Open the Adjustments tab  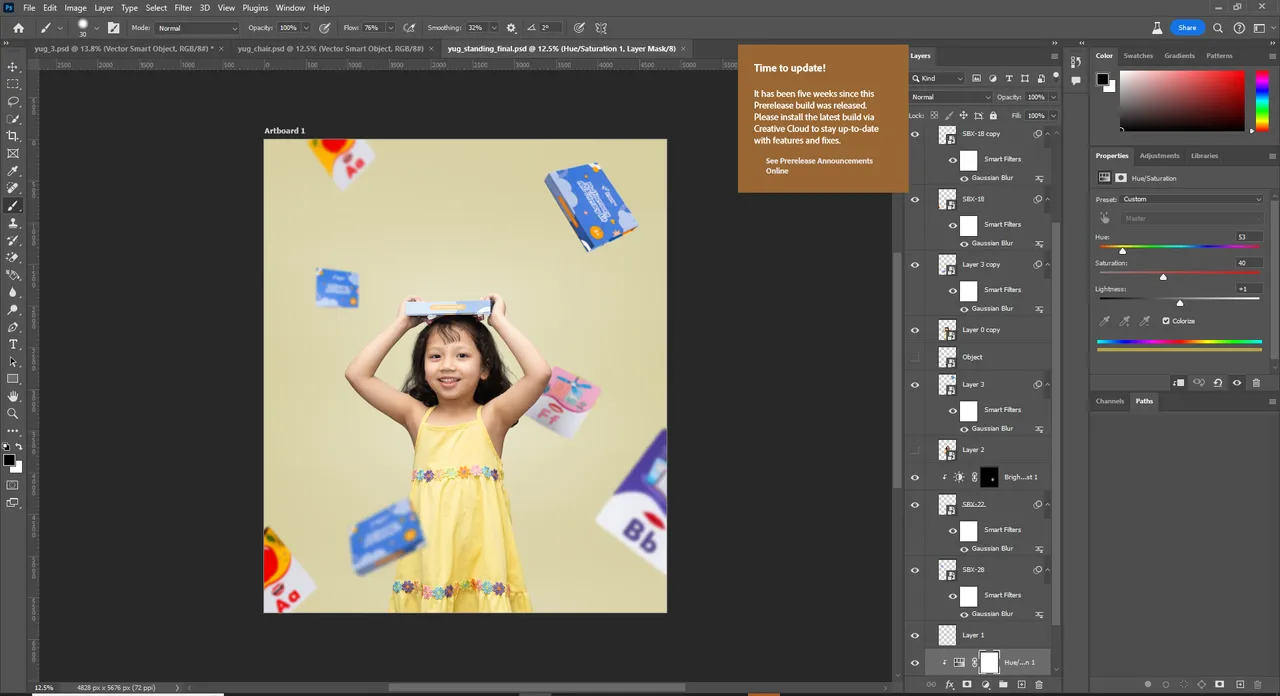(x=1160, y=156)
